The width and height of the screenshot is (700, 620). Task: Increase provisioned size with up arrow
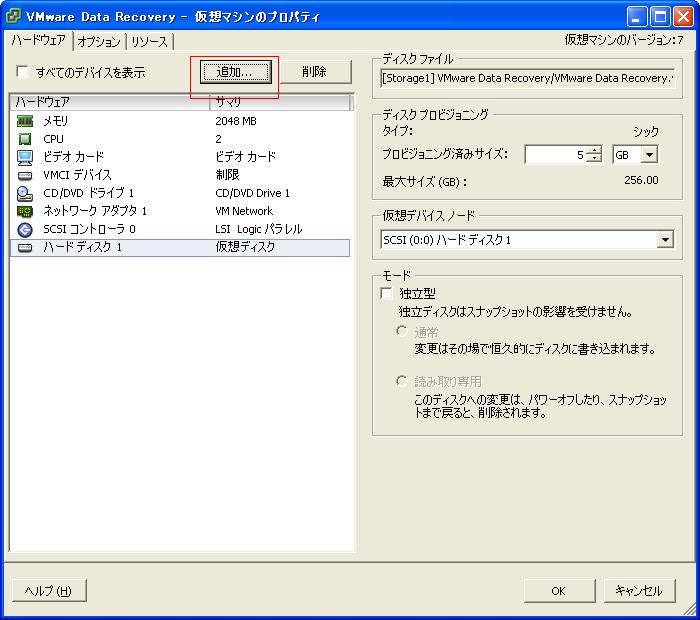coord(594,150)
